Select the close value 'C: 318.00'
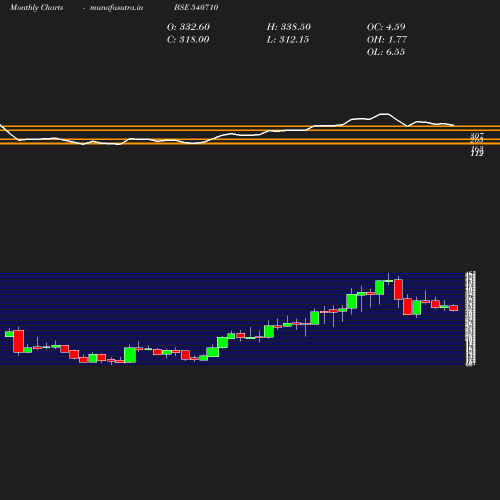500x500 pixels. (188, 40)
